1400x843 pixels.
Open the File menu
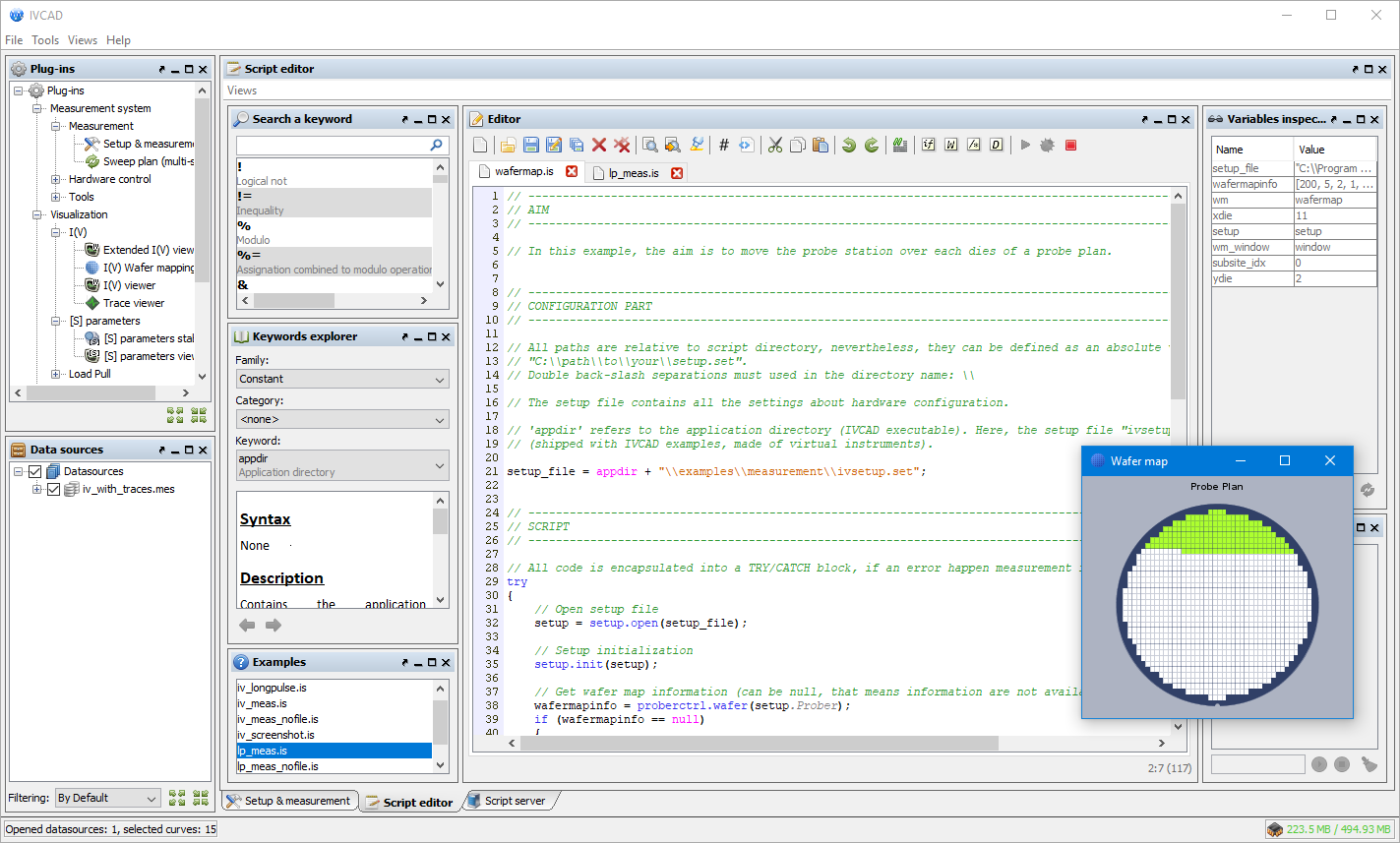coord(14,40)
